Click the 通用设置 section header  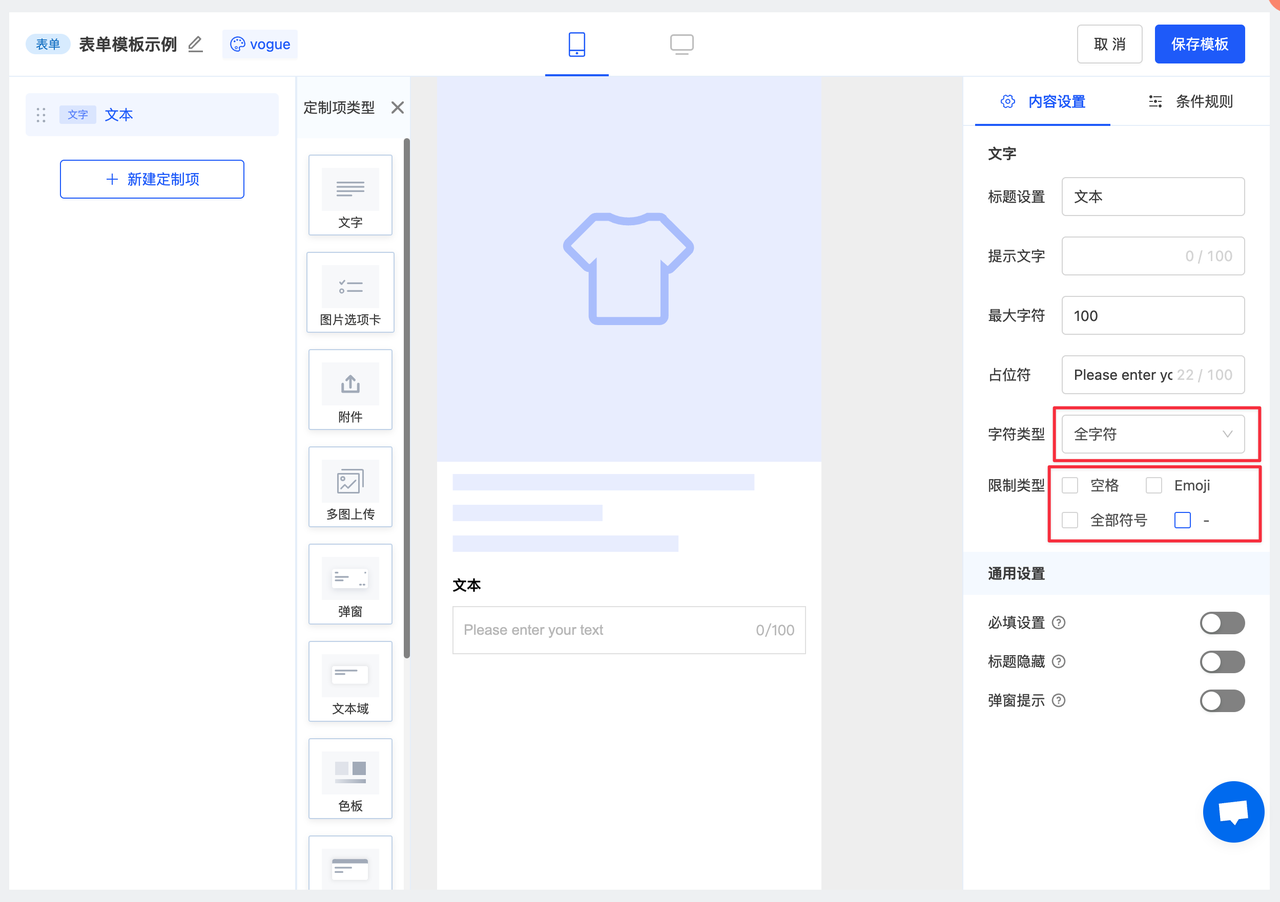1116,574
